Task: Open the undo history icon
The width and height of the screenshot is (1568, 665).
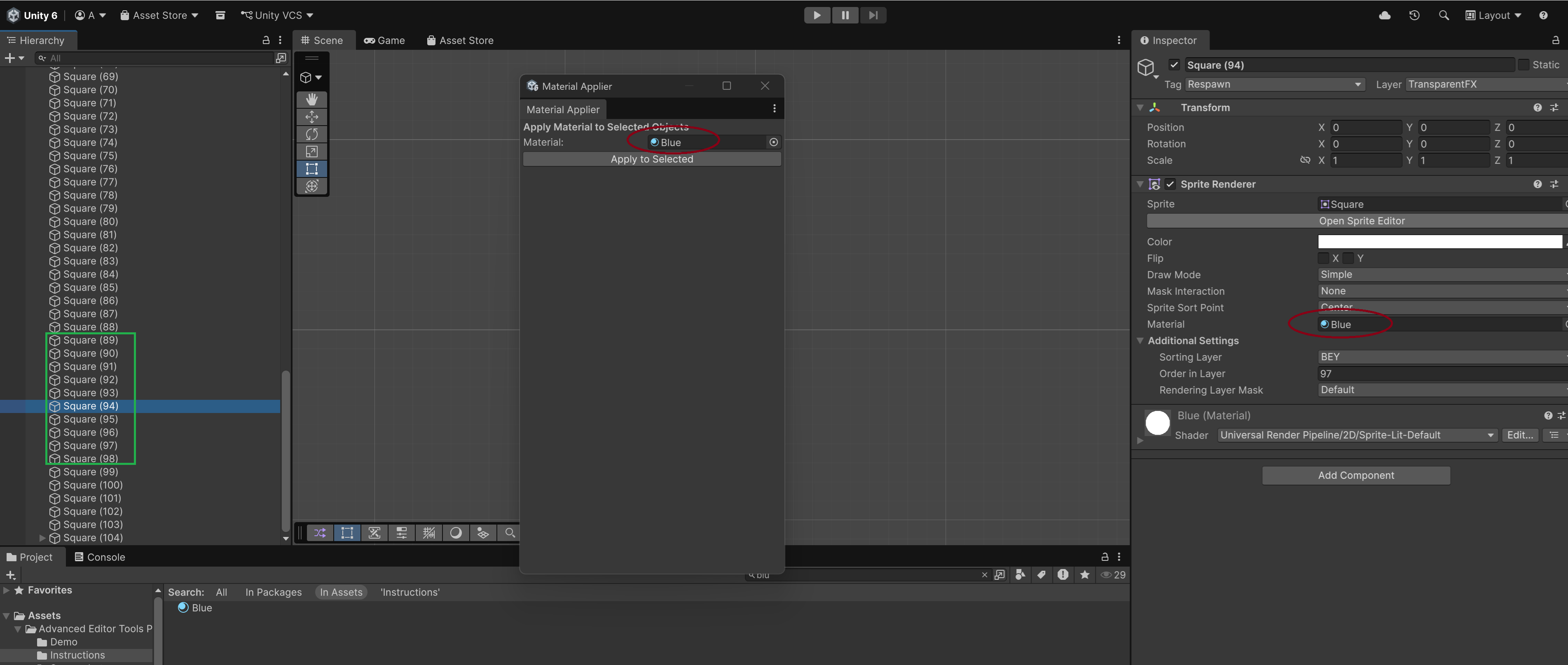Action: tap(1414, 15)
